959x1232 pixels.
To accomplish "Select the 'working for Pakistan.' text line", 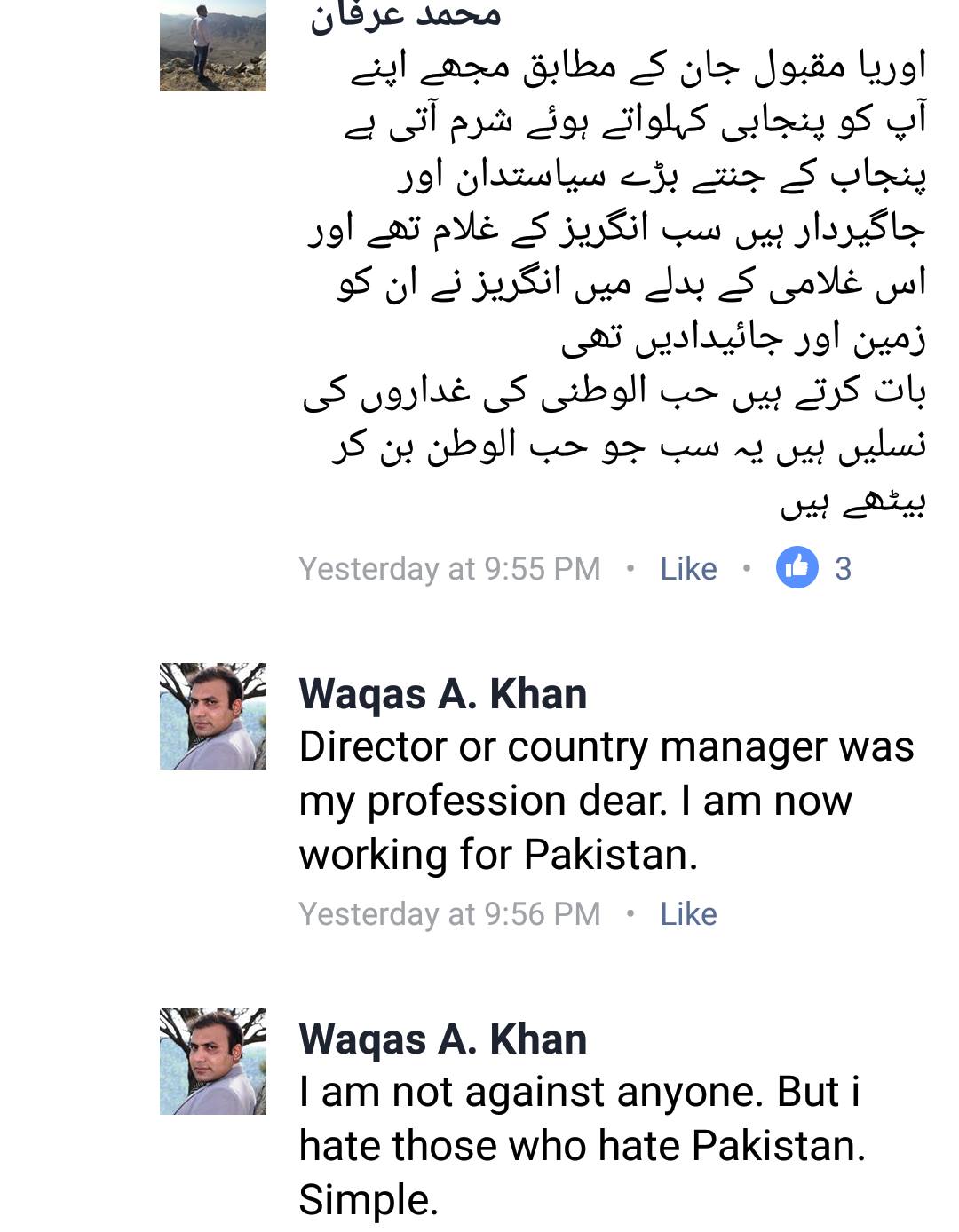I will coord(498,855).
